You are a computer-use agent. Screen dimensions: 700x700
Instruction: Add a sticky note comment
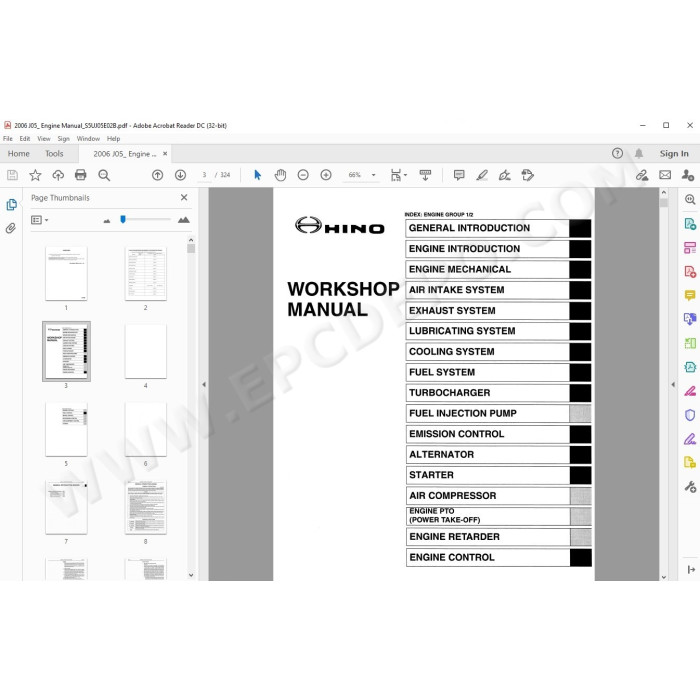point(459,175)
